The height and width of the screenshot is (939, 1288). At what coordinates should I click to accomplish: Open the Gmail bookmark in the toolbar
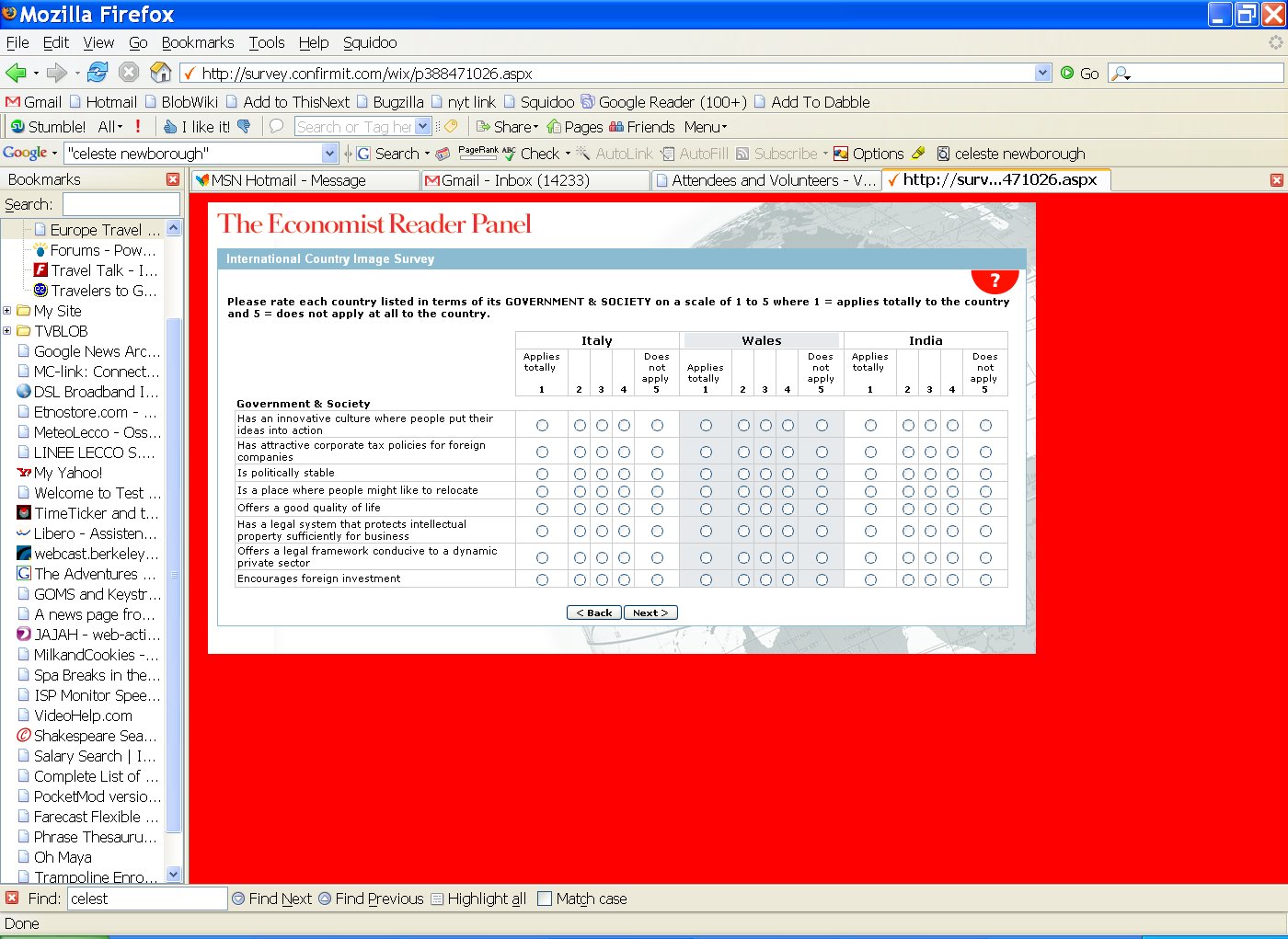tap(34, 102)
